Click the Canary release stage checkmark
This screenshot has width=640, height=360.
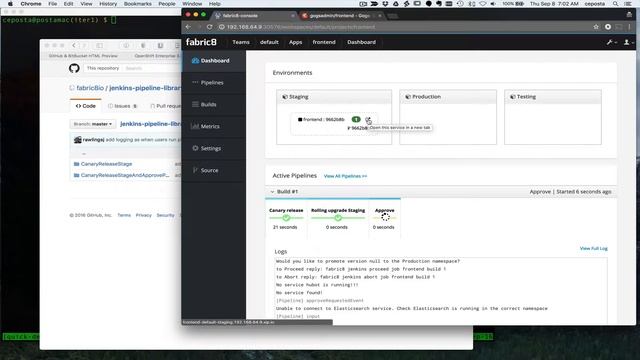[x=286, y=218]
